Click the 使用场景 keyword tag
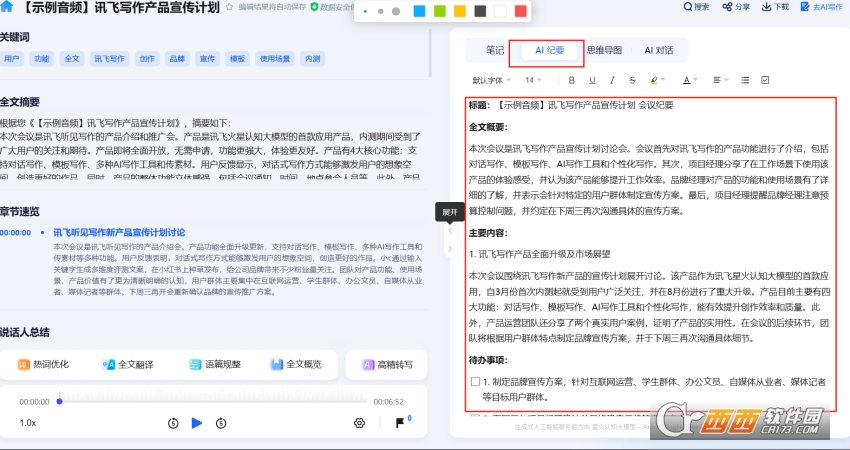The width and height of the screenshot is (850, 450). pyautogui.click(x=275, y=59)
